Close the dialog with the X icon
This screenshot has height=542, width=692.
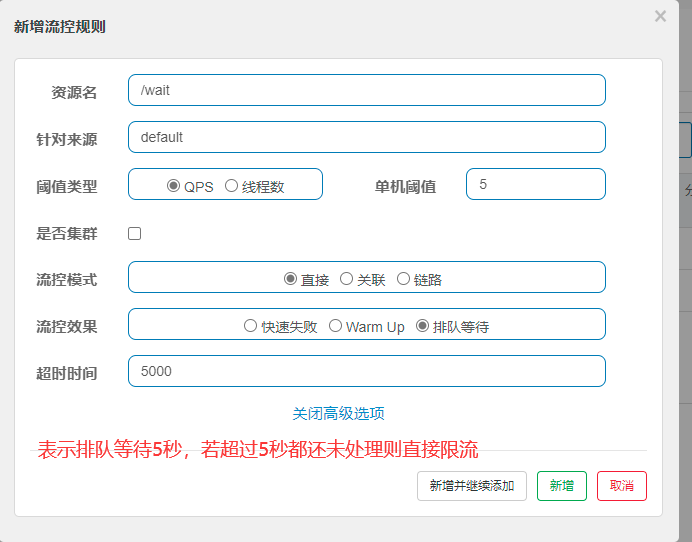coord(660,16)
